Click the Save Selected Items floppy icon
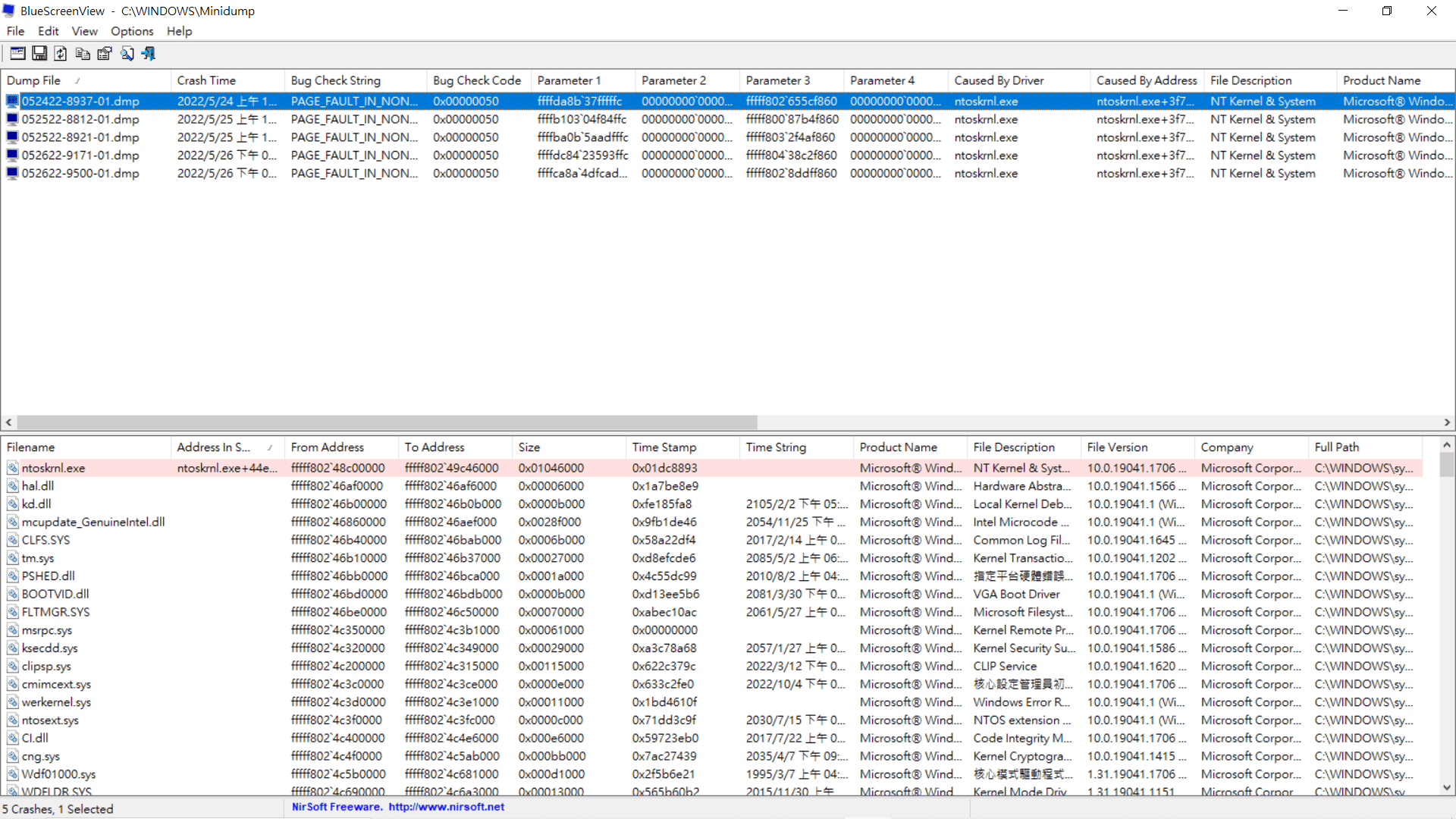1456x819 pixels. pyautogui.click(x=39, y=53)
